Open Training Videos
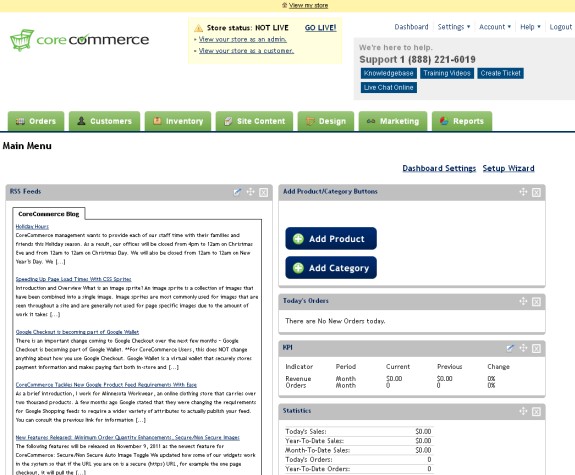 (x=447, y=73)
